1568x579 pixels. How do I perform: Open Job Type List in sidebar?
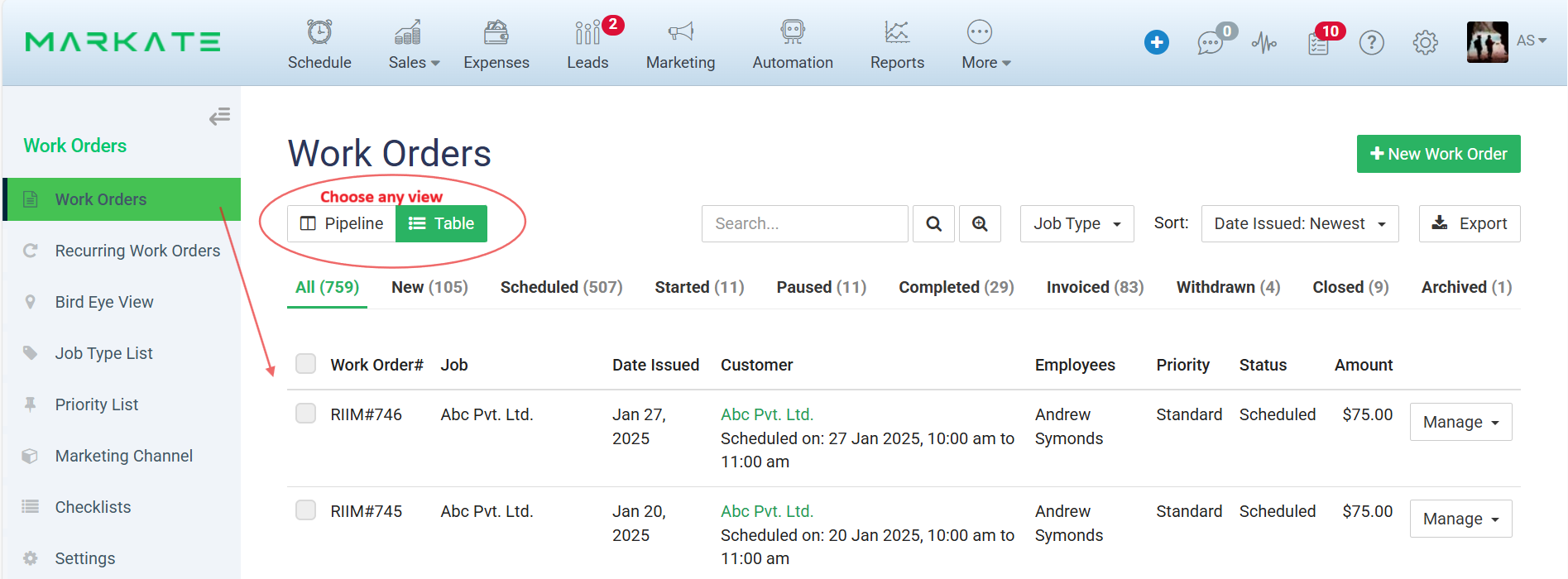coord(103,353)
